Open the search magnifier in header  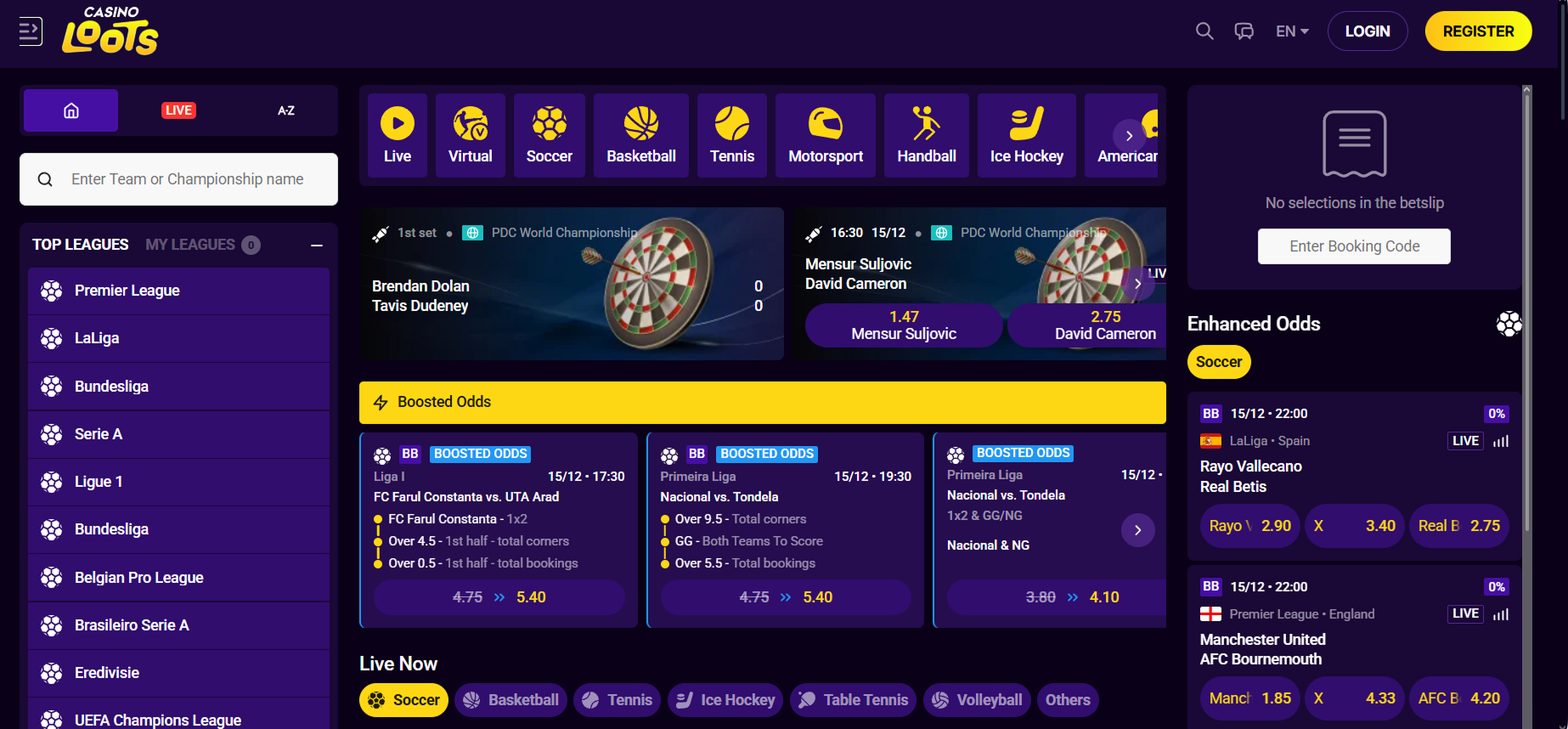[x=1204, y=31]
